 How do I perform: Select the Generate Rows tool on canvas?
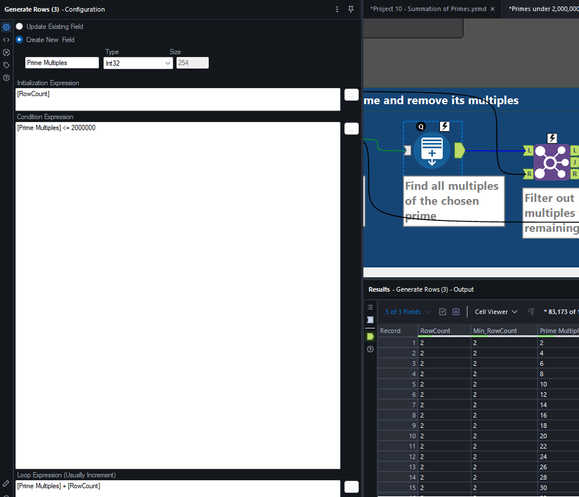tap(432, 151)
